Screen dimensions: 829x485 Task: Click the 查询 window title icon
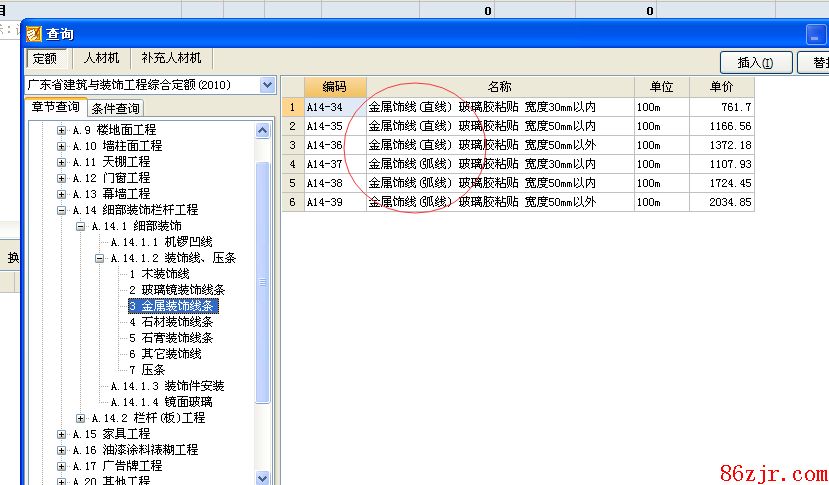click(13, 33)
